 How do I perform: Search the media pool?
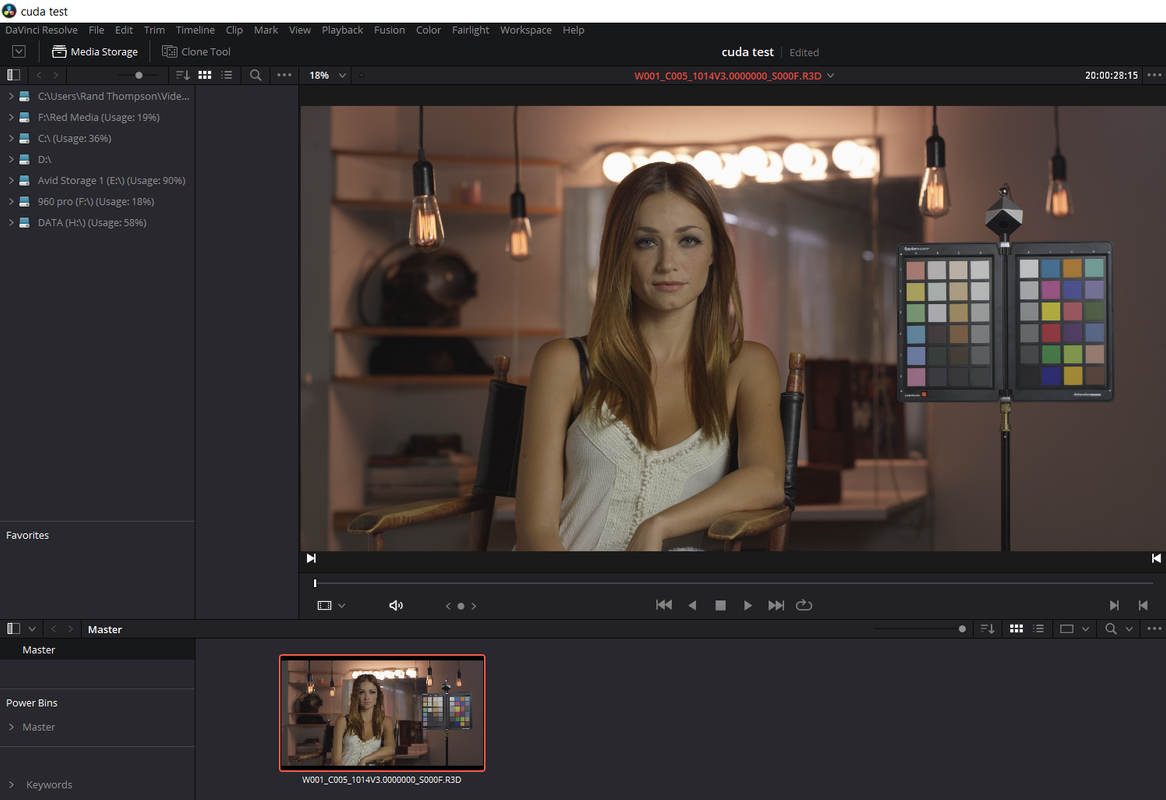tap(1110, 629)
